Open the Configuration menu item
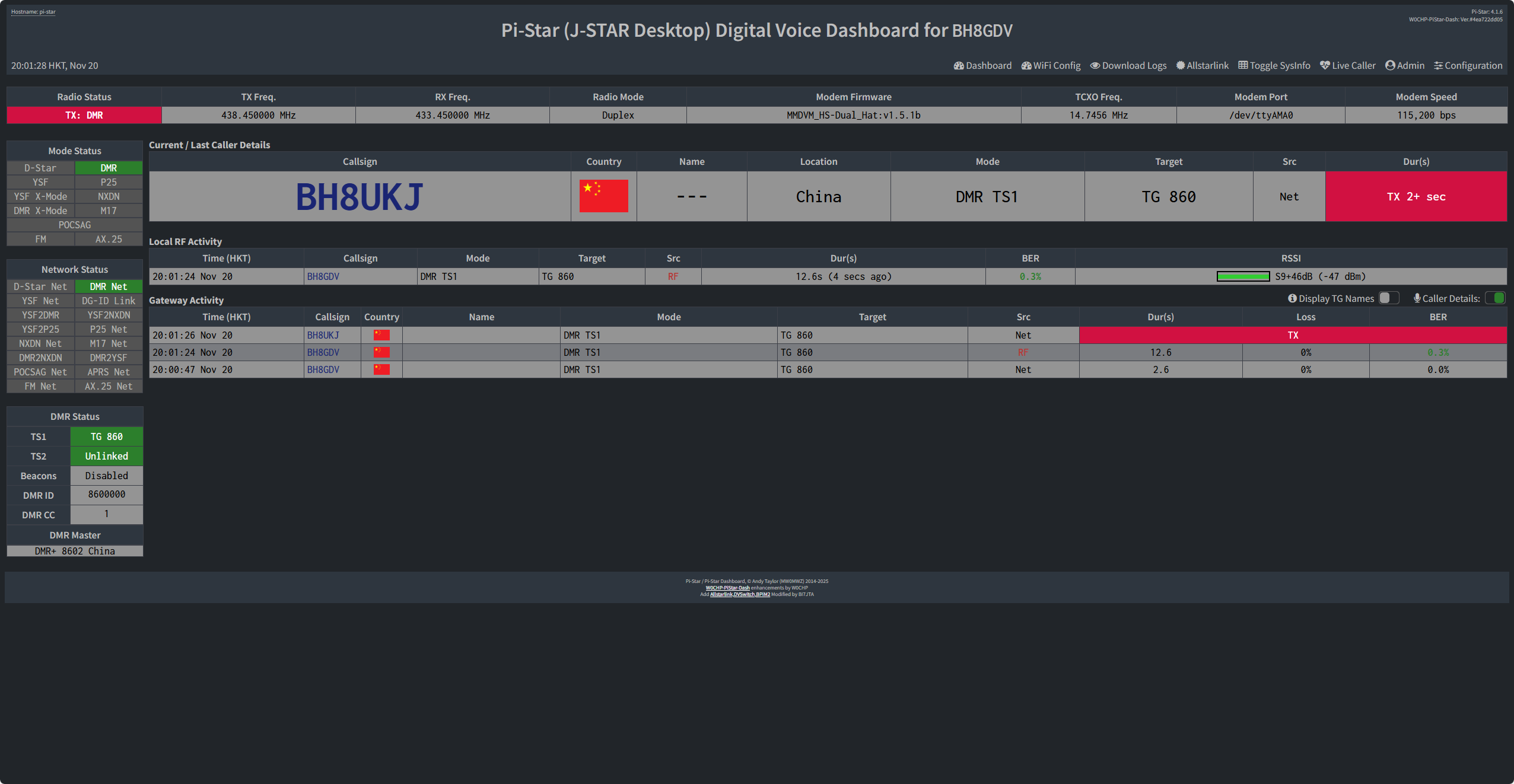The height and width of the screenshot is (784, 1514). coord(1473,65)
